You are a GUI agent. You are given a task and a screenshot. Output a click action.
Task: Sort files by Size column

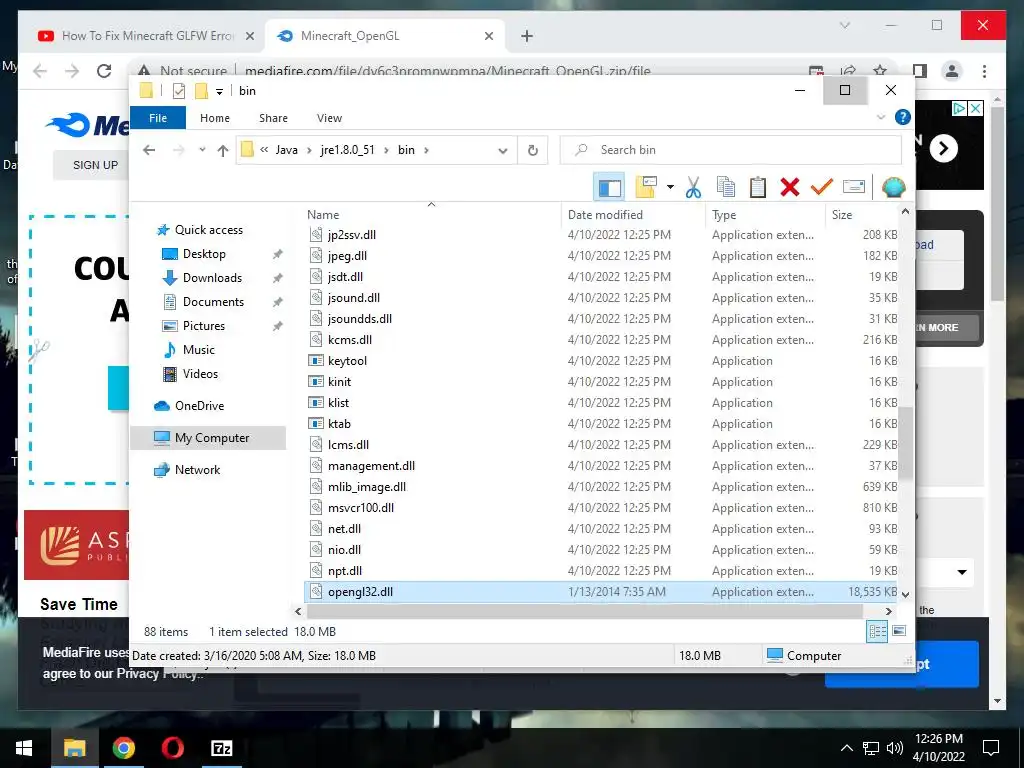coord(842,215)
